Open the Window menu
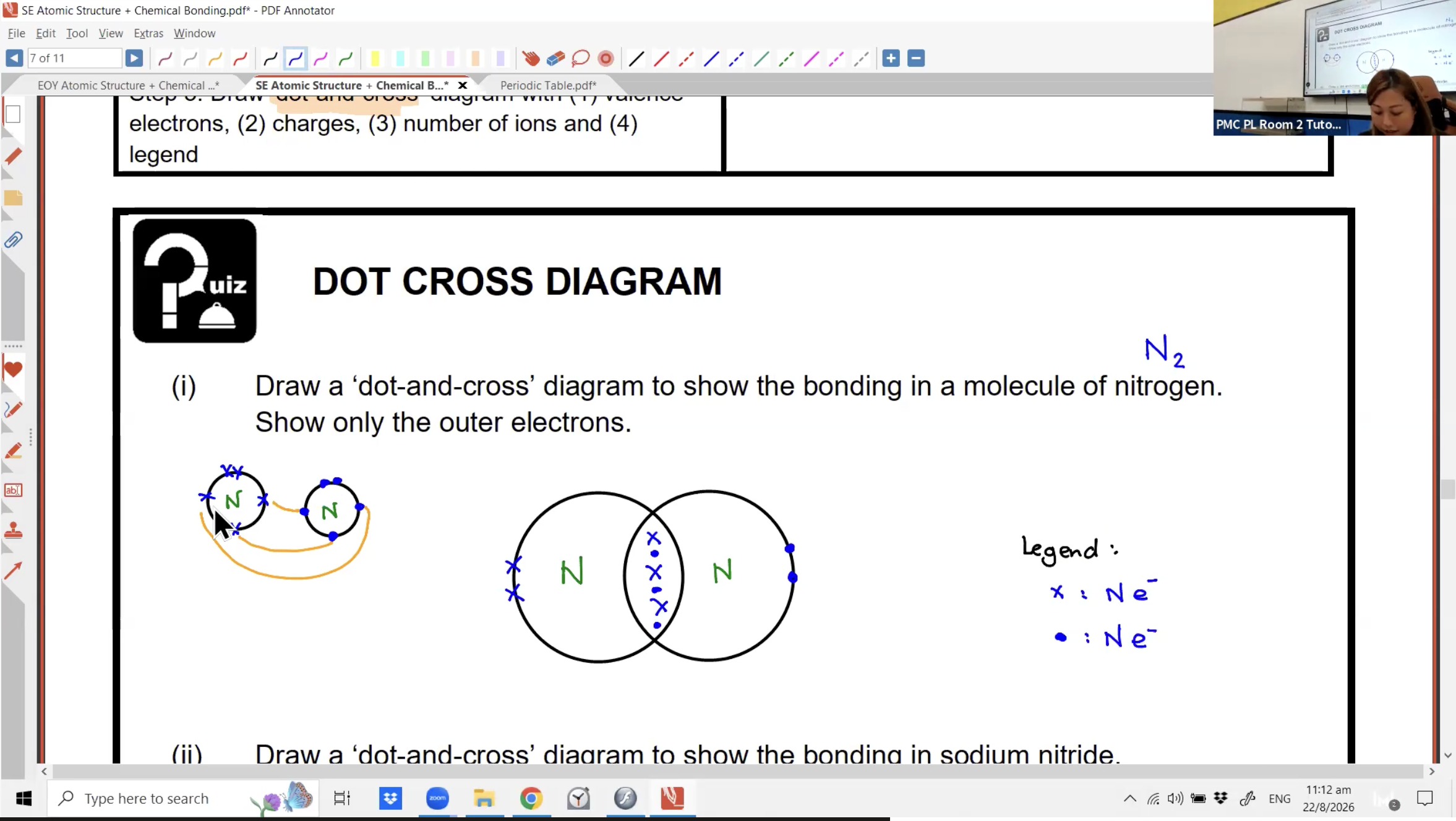This screenshot has height=821, width=1456. [x=194, y=33]
